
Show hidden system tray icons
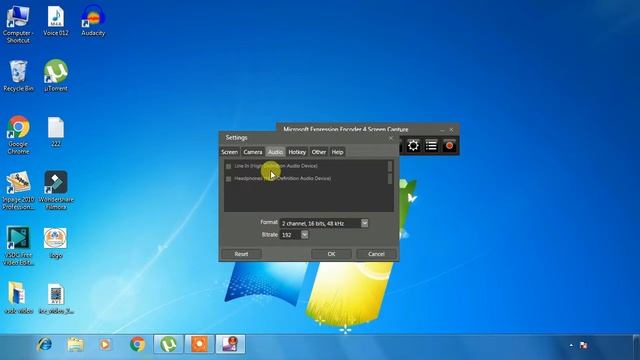[x=571, y=345]
